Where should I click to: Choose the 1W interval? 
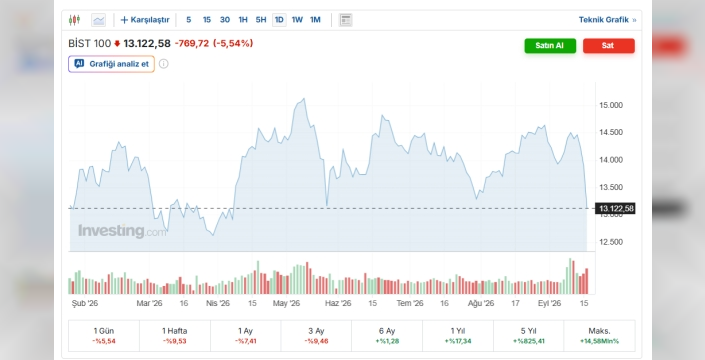click(x=297, y=20)
